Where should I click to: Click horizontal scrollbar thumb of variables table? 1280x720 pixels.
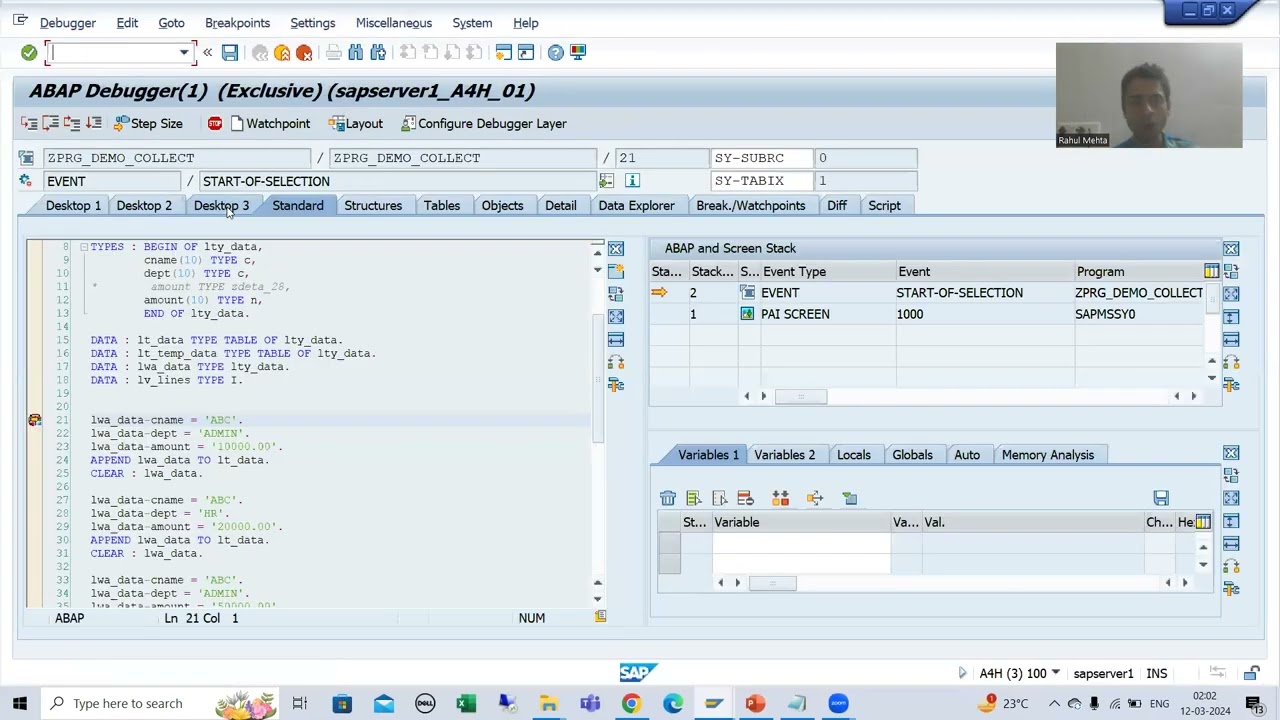[771, 583]
